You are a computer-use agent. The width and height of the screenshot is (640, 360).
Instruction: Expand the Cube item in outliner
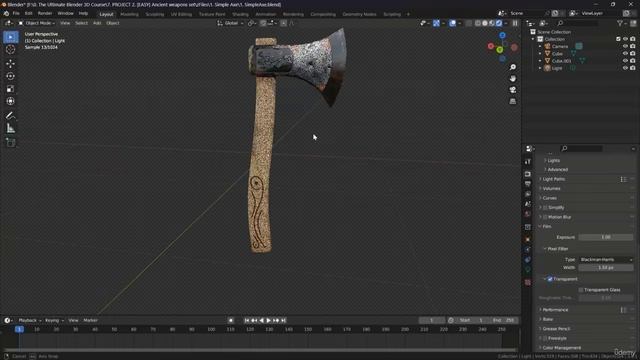pyautogui.click(x=540, y=53)
